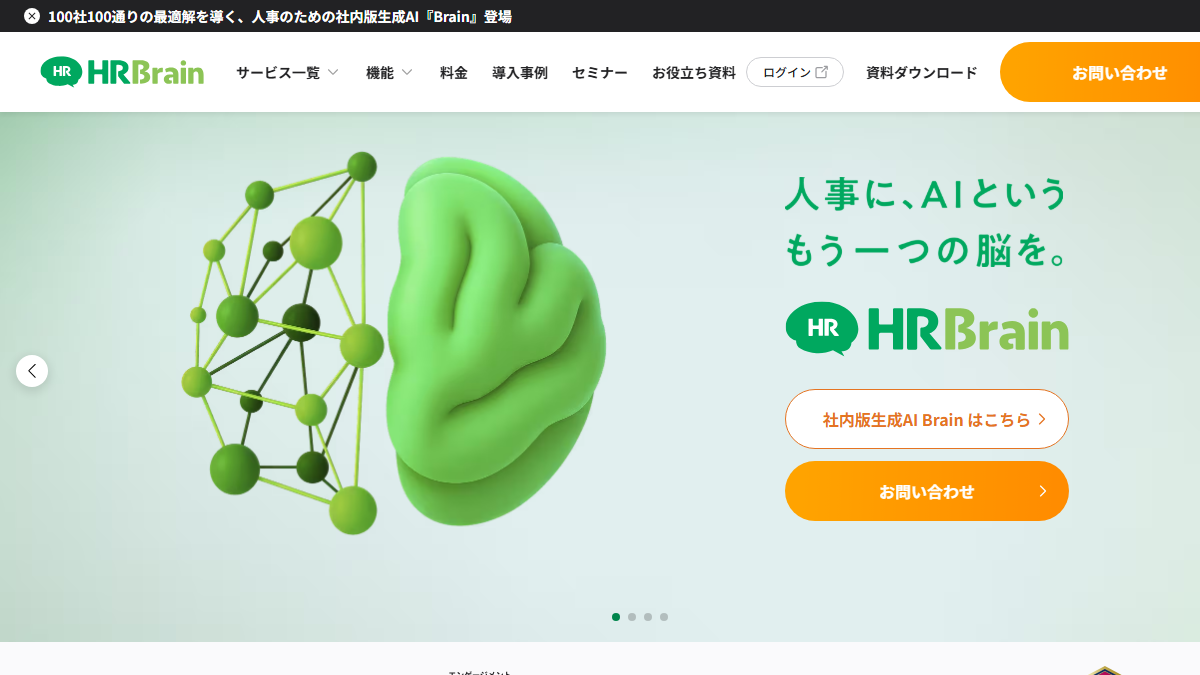Select the second carousel dot
This screenshot has height=675, width=1200.
tap(632, 617)
